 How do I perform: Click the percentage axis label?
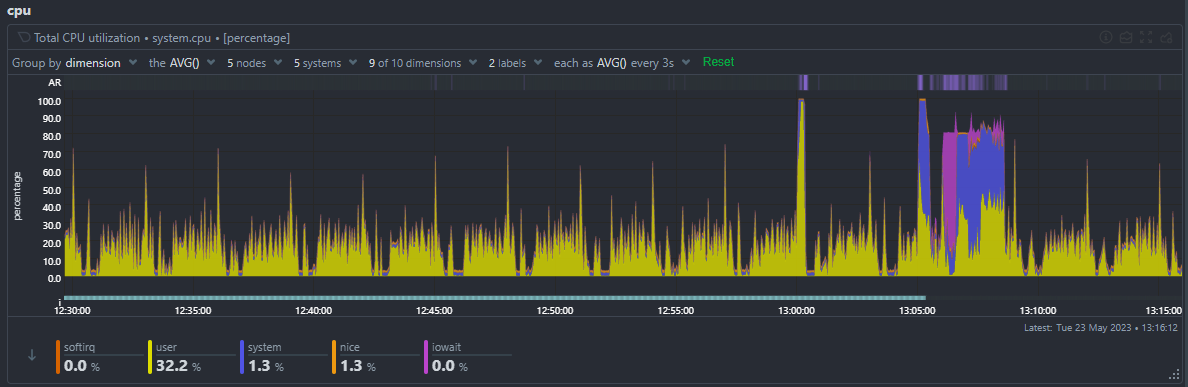pos(17,196)
